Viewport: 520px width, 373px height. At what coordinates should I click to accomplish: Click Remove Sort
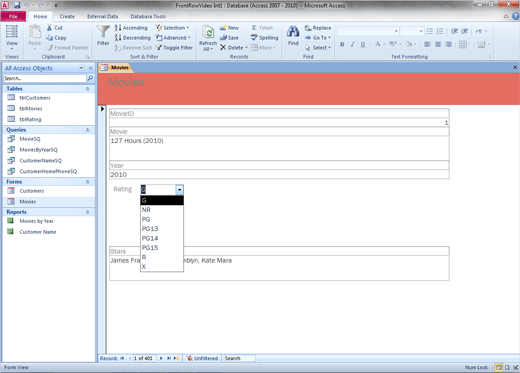point(133,48)
